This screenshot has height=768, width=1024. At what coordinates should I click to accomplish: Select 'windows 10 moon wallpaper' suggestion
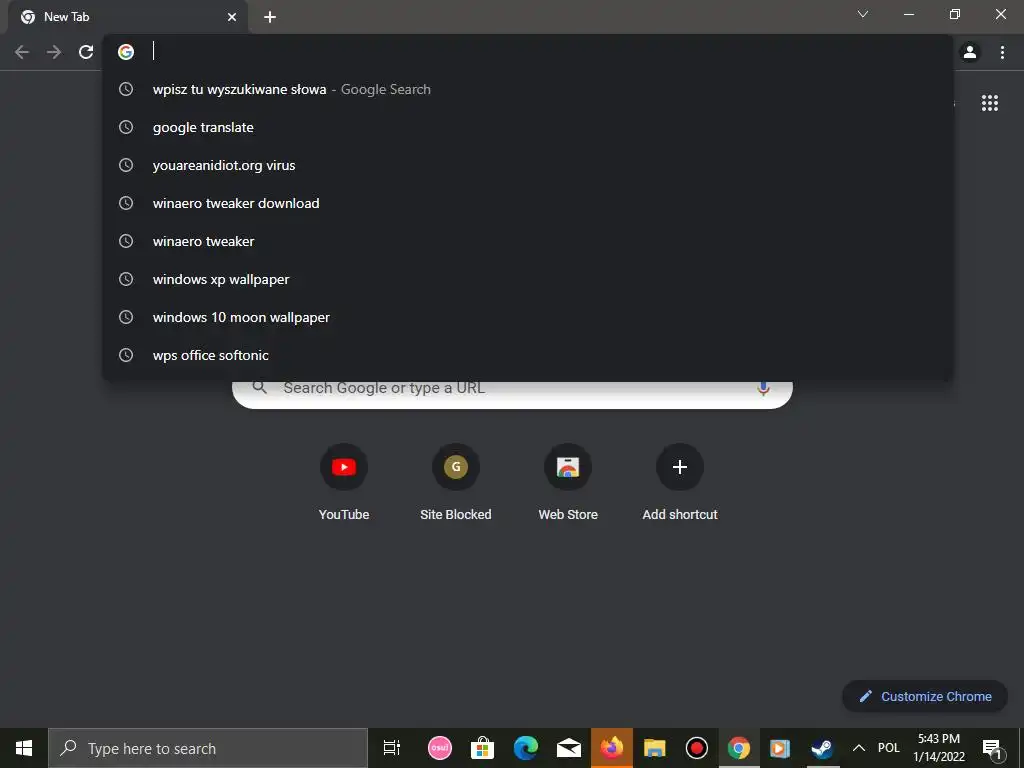pyautogui.click(x=528, y=317)
